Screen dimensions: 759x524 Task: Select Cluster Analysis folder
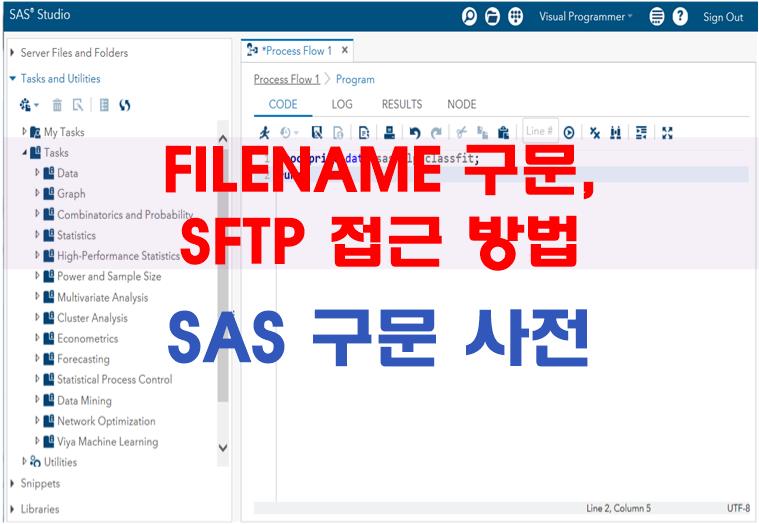tap(92, 318)
